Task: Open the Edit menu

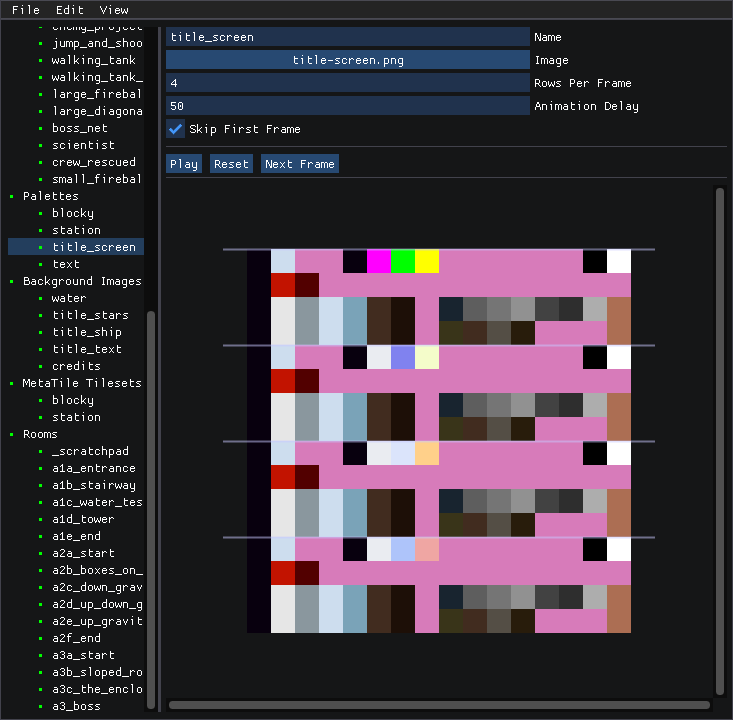Action: click(x=70, y=10)
